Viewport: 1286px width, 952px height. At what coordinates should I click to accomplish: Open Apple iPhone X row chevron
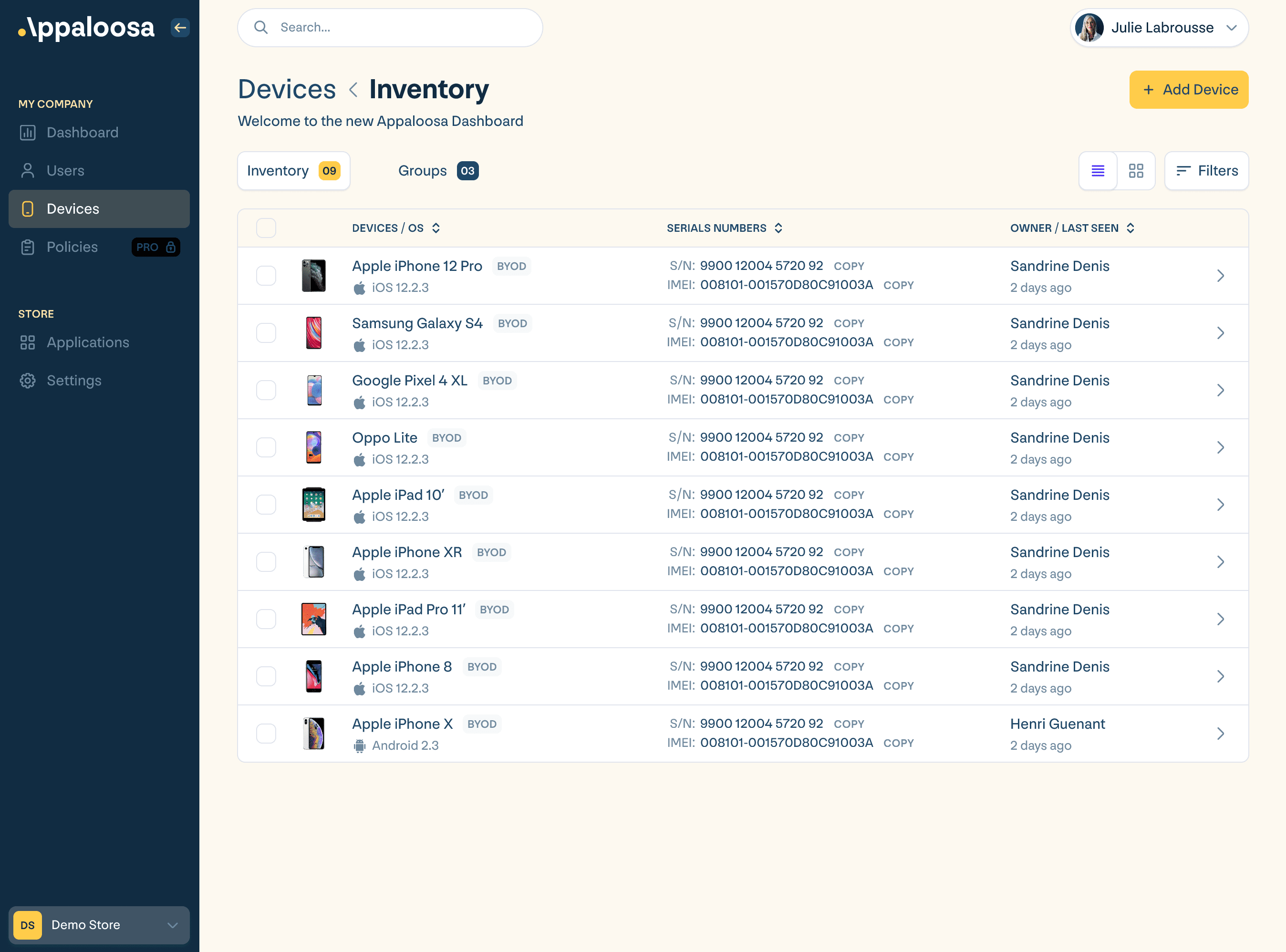pyautogui.click(x=1221, y=734)
